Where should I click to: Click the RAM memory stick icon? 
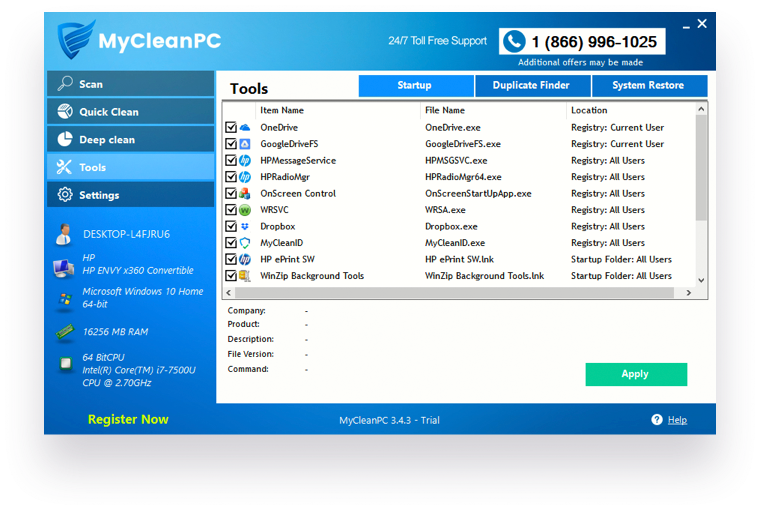pos(64,332)
